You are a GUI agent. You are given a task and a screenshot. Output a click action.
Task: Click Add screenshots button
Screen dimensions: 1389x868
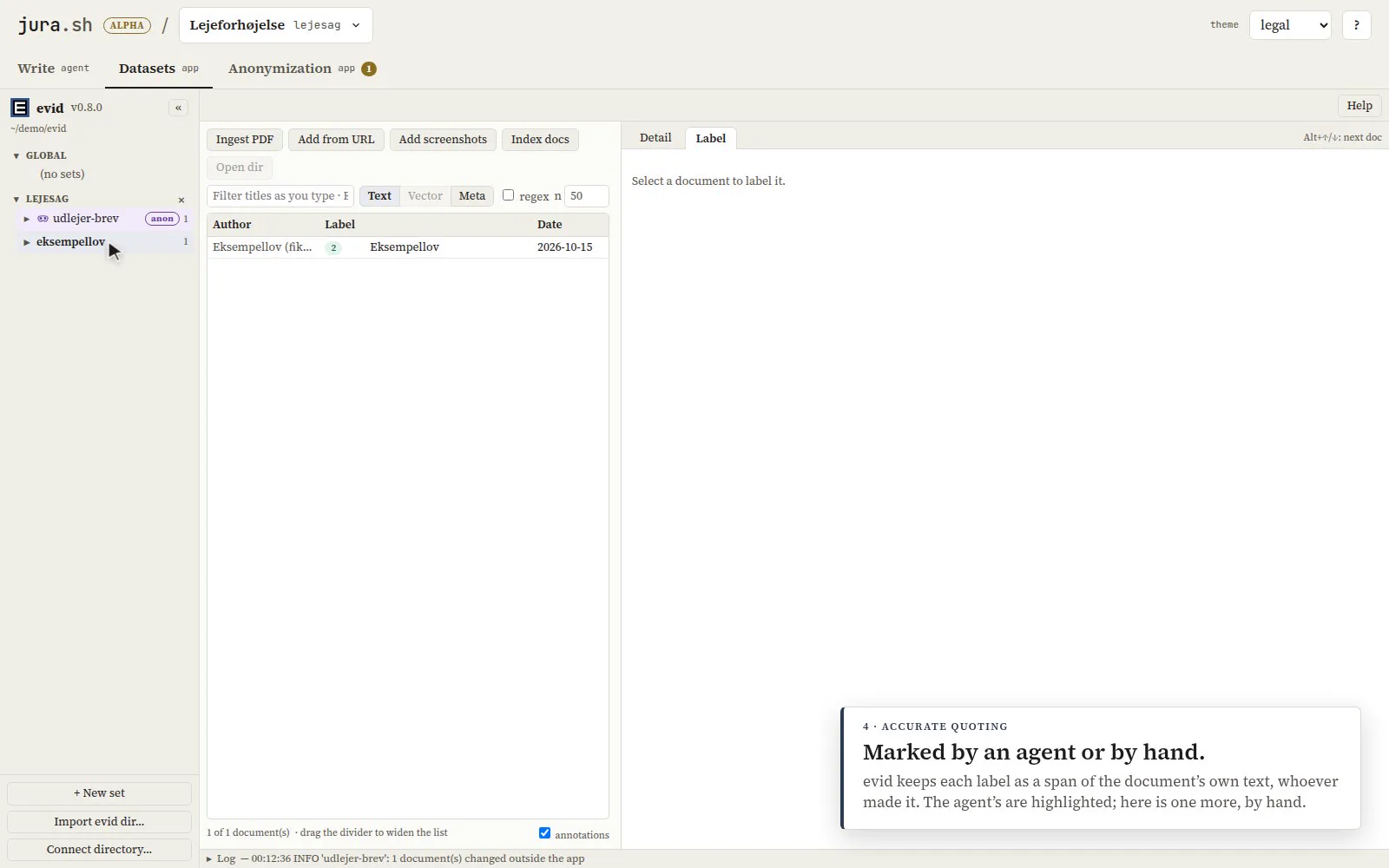coord(443,140)
